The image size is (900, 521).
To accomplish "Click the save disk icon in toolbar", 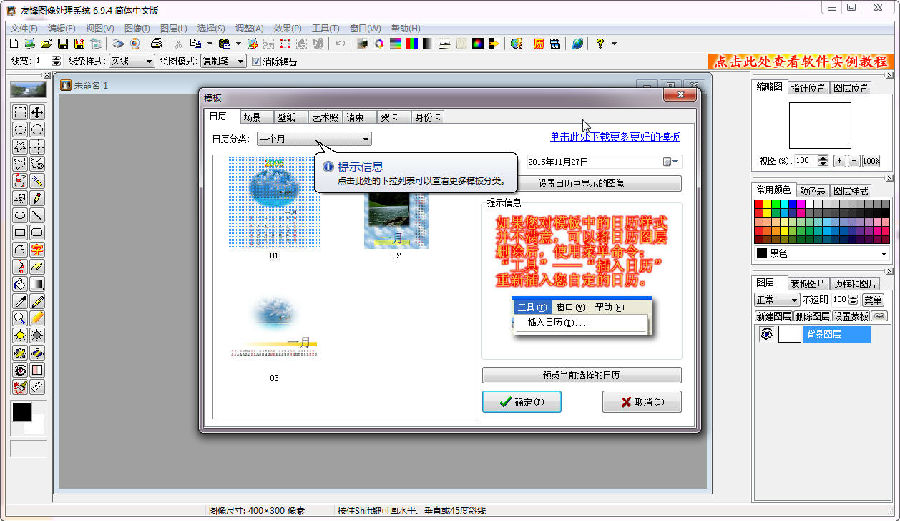I will pos(63,44).
